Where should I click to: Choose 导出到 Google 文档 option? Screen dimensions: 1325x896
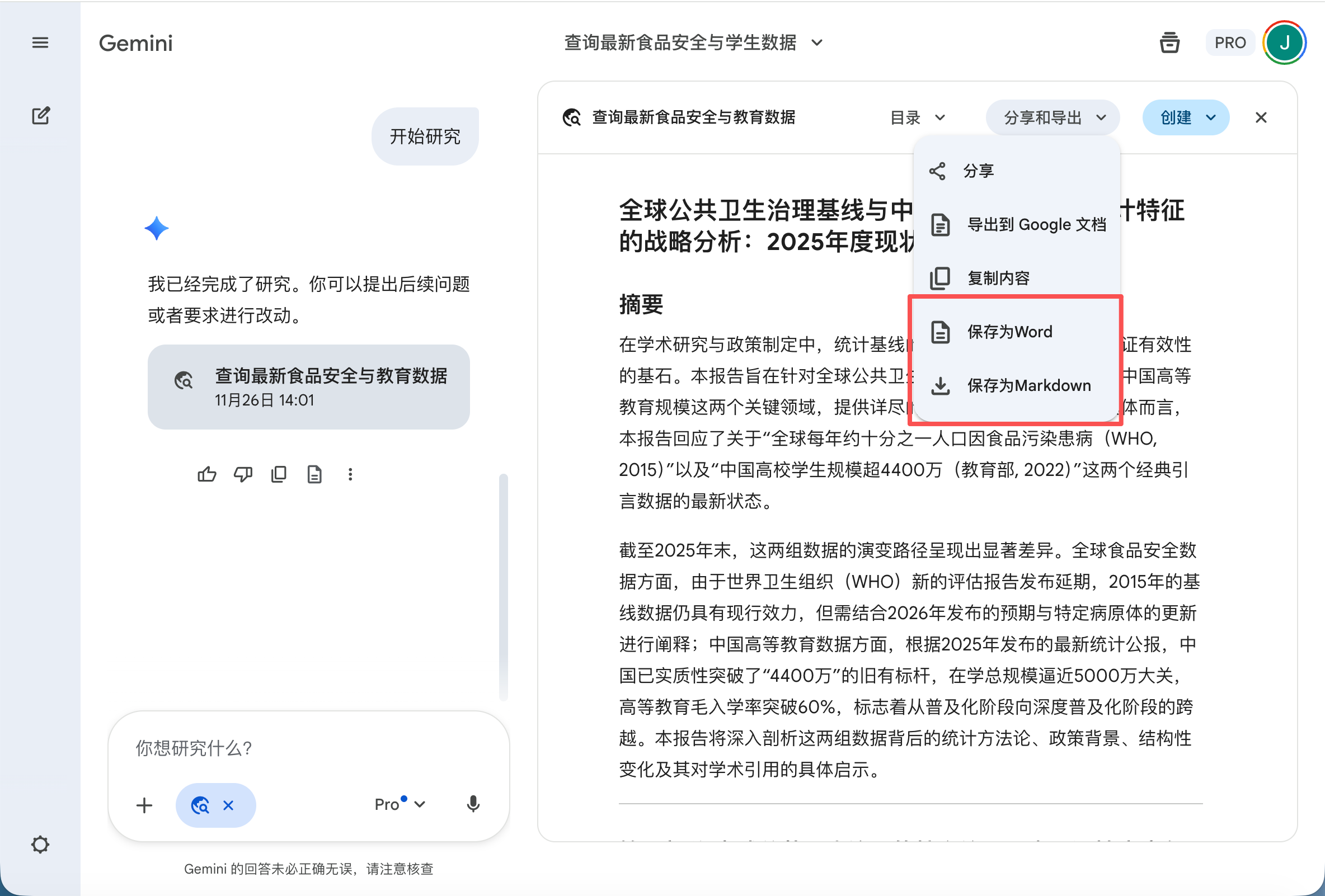[1036, 225]
